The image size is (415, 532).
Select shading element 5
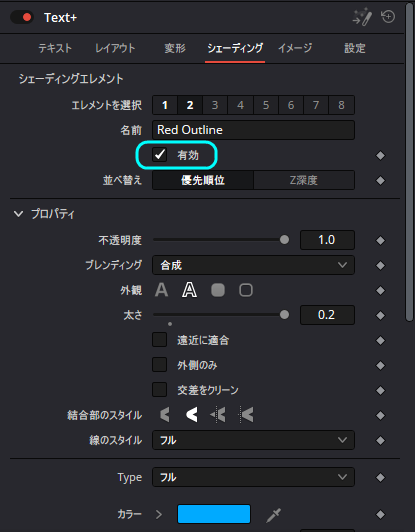(x=266, y=105)
